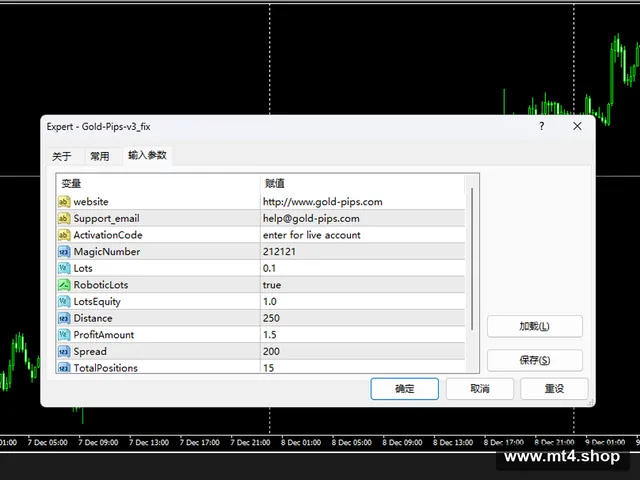Click the integer icon beside MagicNumber

tap(64, 252)
